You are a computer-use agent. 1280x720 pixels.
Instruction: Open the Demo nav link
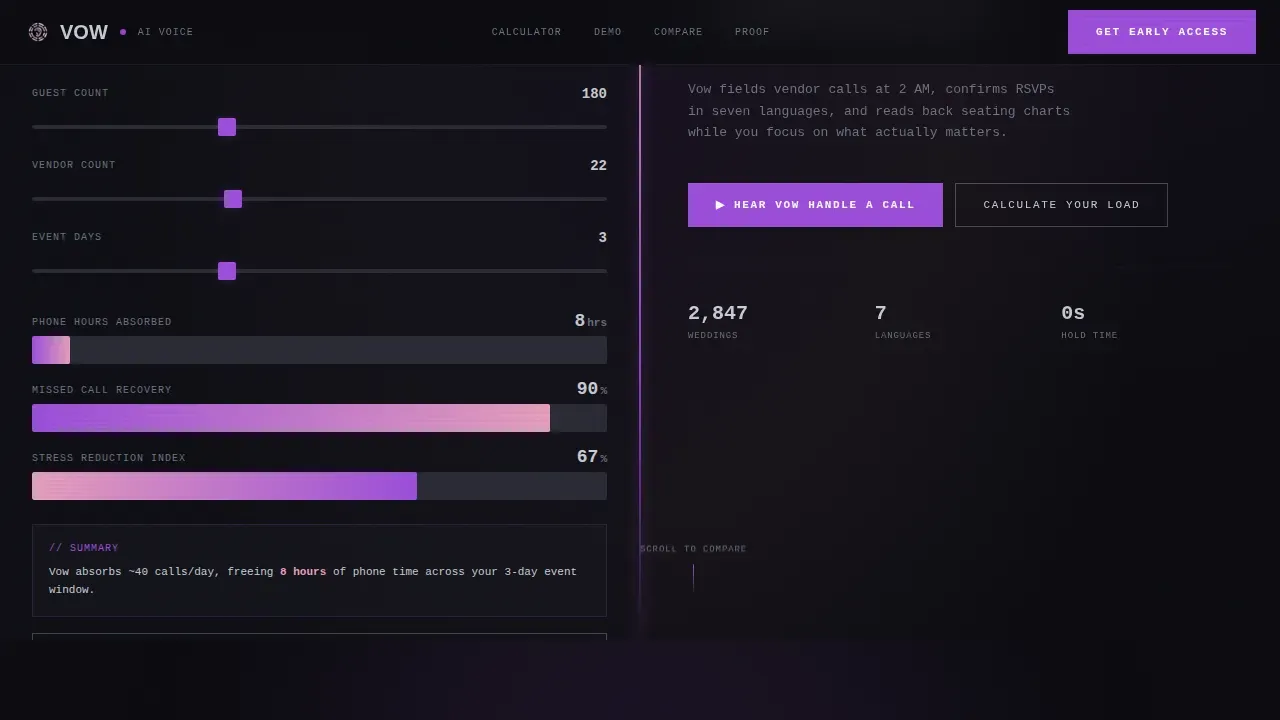click(x=608, y=32)
